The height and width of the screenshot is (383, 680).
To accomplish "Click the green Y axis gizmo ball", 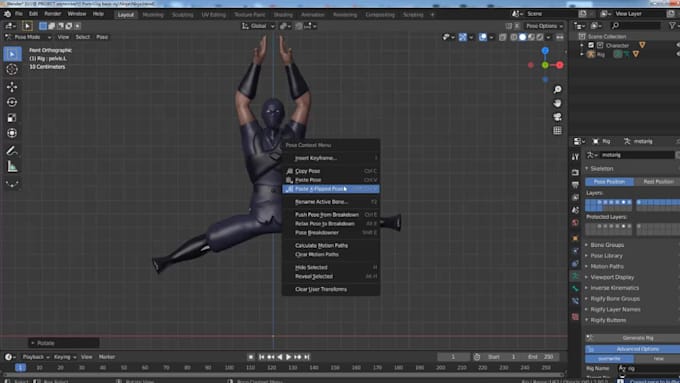I will point(545,65).
